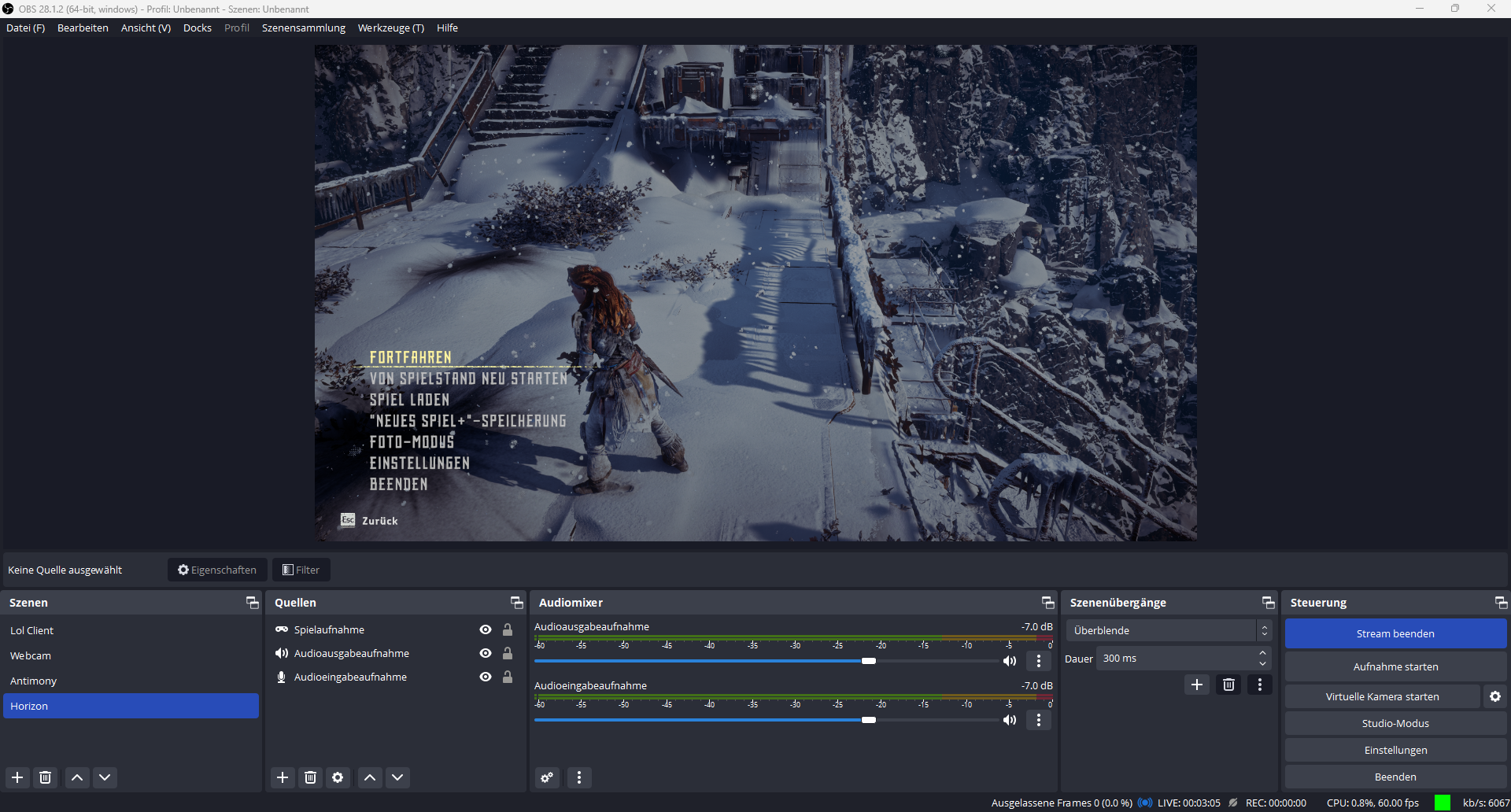
Task: Add a scene transition with plus button
Action: tap(1196, 685)
